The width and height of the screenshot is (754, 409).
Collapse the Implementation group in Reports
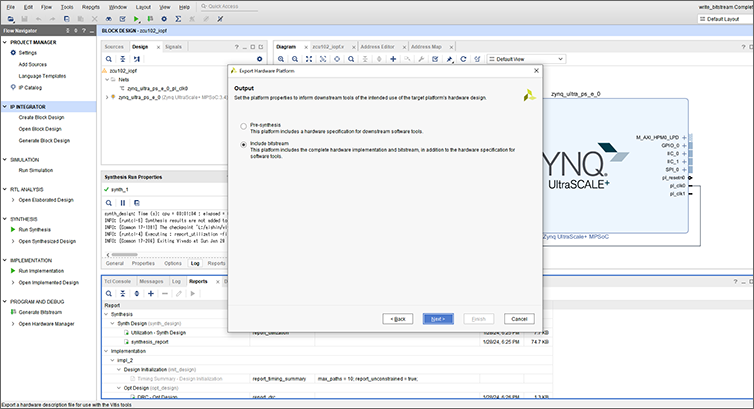point(106,351)
